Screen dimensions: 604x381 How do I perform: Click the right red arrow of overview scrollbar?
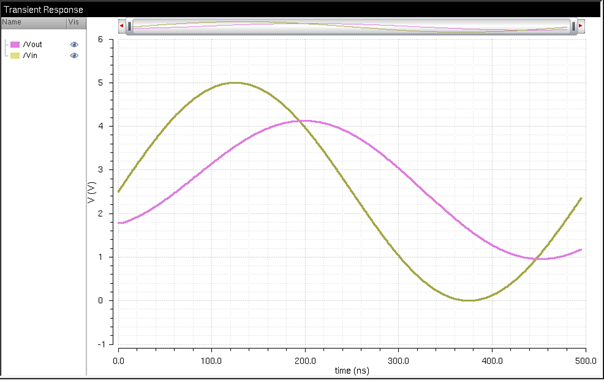(x=581, y=26)
